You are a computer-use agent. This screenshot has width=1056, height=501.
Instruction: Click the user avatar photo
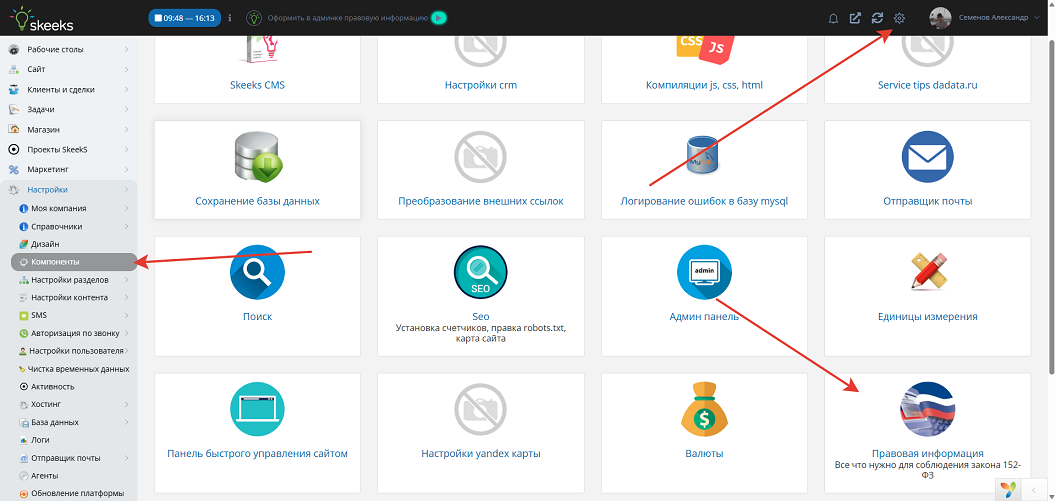[940, 18]
